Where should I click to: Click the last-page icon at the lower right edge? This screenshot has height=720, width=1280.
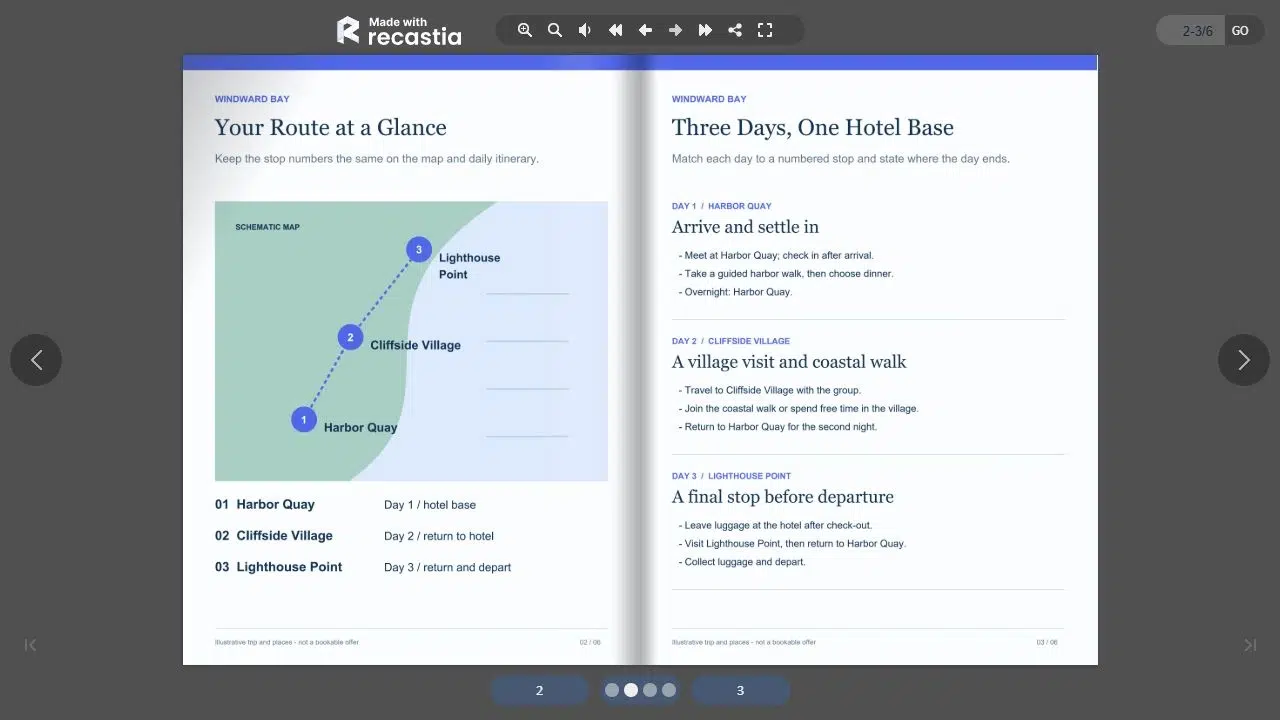1250,645
